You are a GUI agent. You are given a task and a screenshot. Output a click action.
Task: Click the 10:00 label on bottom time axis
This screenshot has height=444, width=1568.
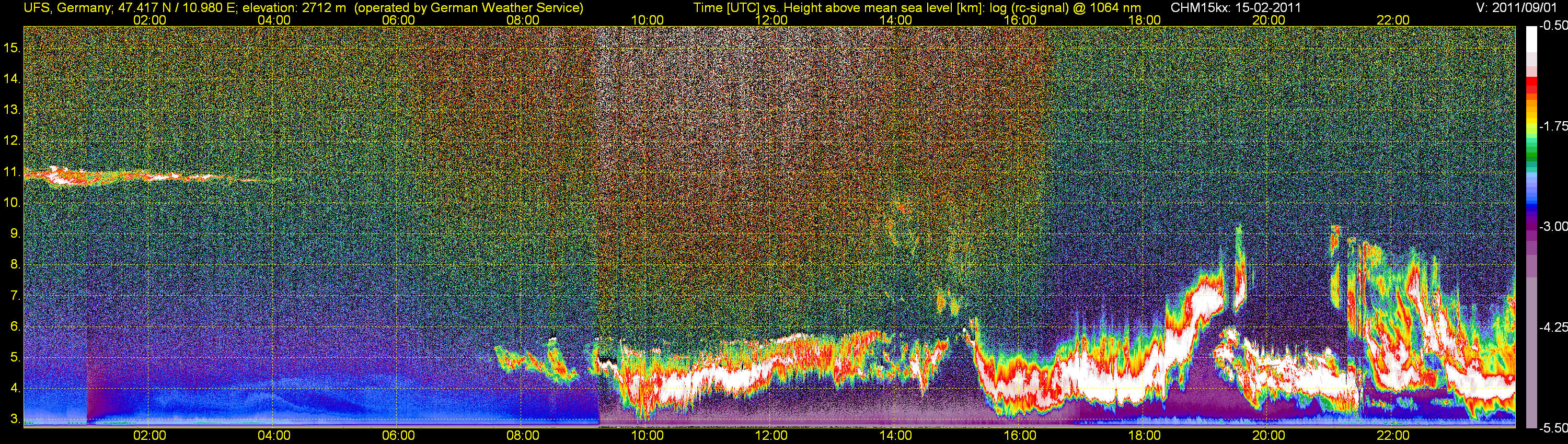click(x=647, y=436)
